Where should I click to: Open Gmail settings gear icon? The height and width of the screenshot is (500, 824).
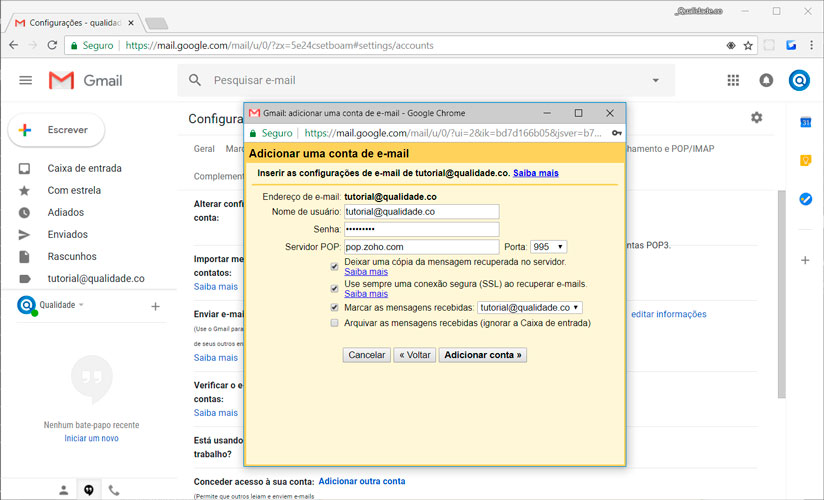coord(756,117)
